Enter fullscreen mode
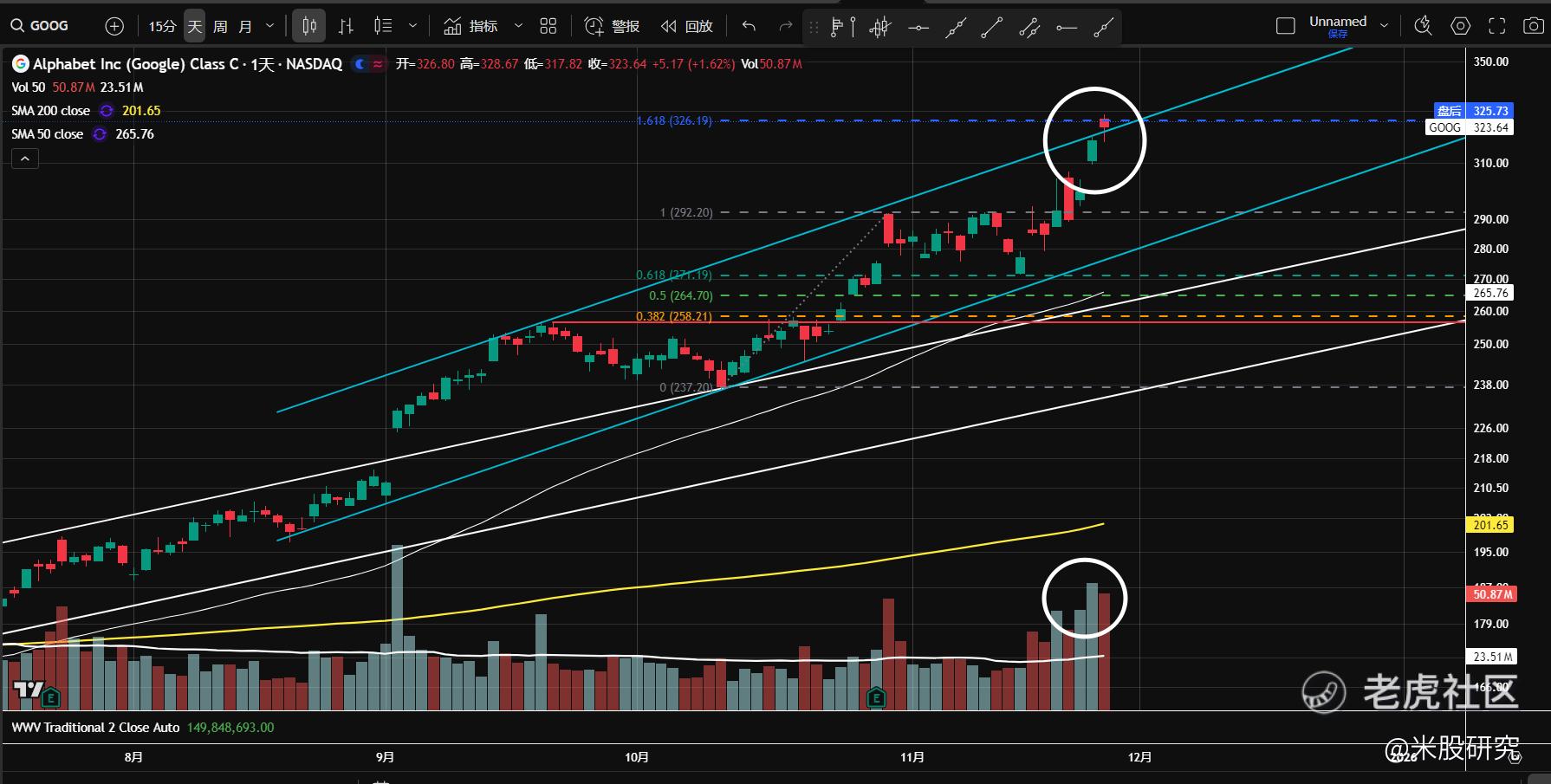The width and height of the screenshot is (1551, 784). [1497, 26]
